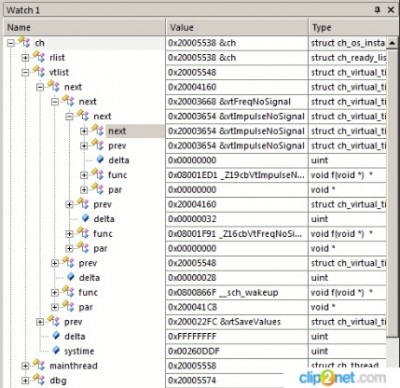Click the Watch 1 panel title

[x=23, y=10]
